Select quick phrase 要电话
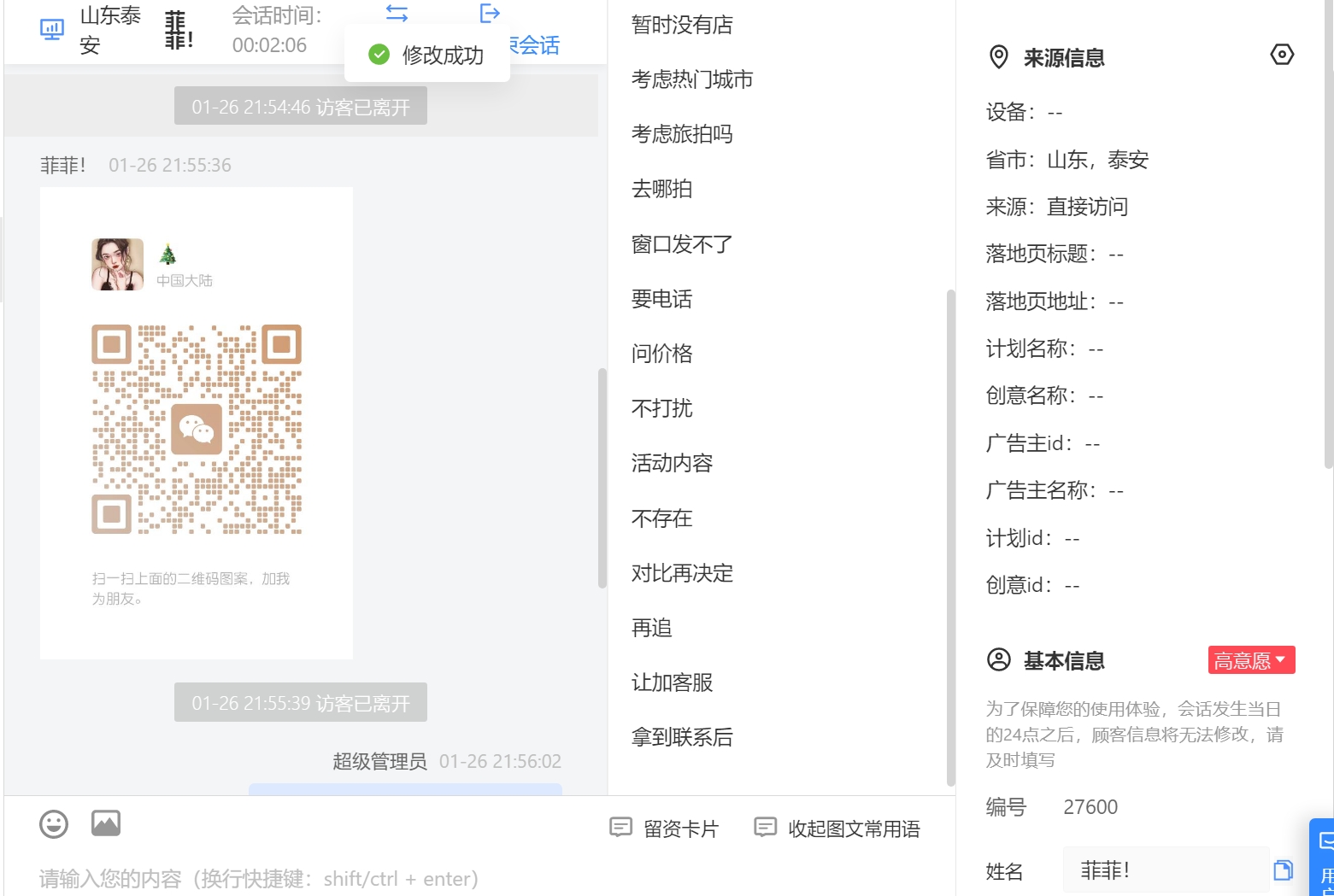1334x896 pixels. pyautogui.click(x=661, y=299)
